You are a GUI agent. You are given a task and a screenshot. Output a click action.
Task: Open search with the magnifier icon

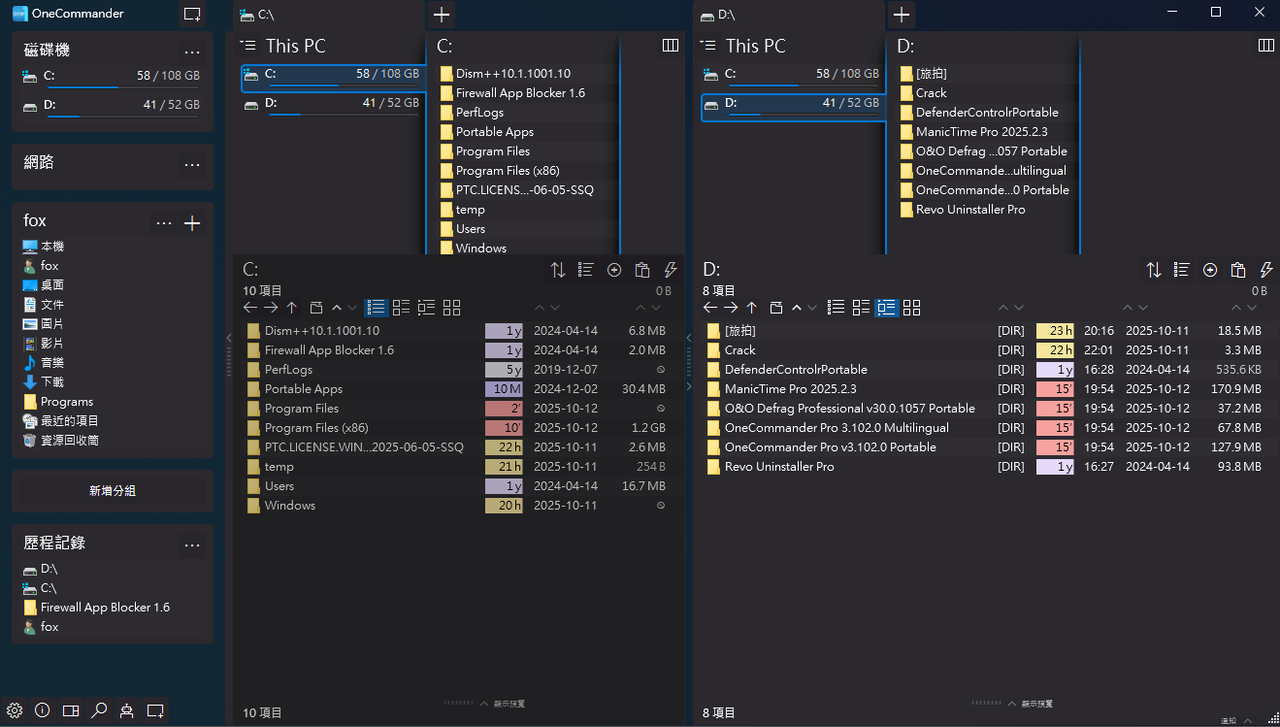click(x=99, y=711)
